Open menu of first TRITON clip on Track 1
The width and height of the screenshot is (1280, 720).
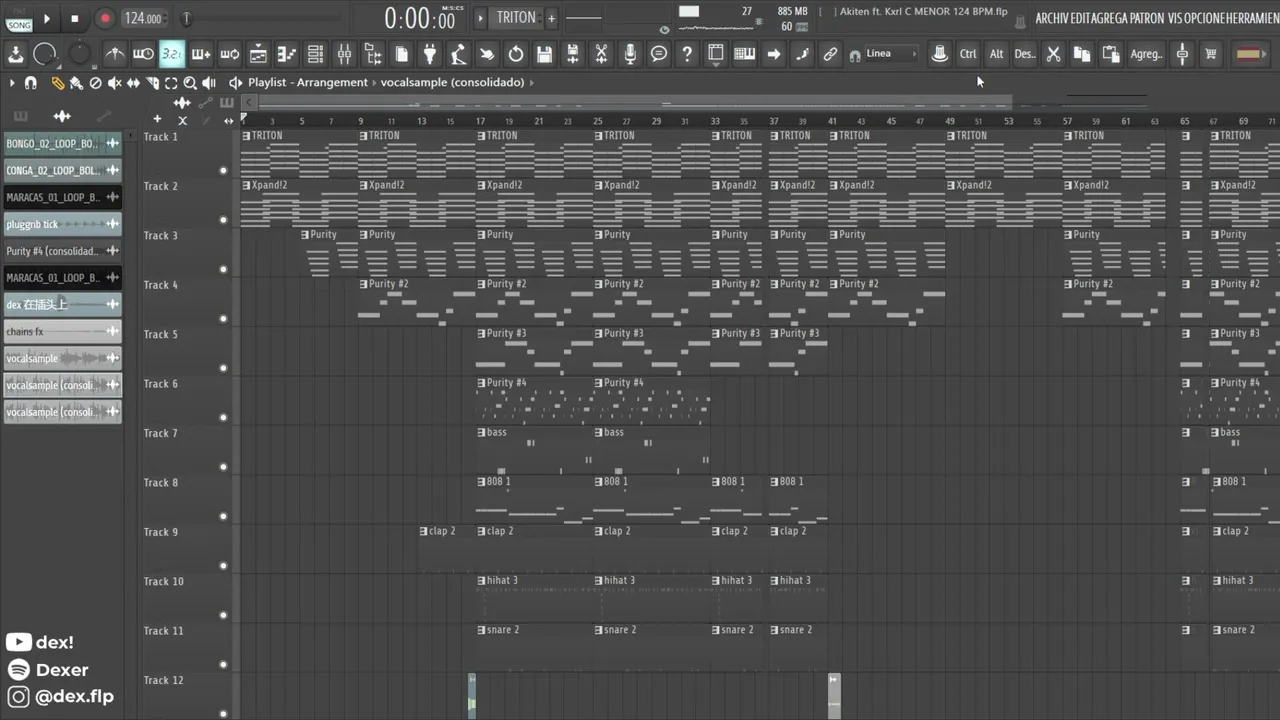coord(246,136)
